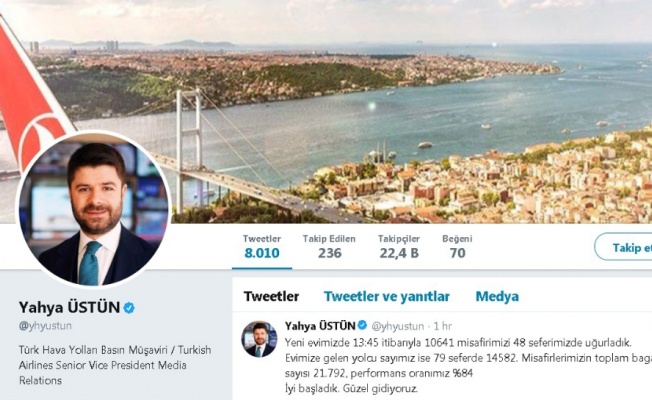Screen dimensions: 652x400
Task: Open the tweet via its 1 hr timestamp
Action: 440,326
